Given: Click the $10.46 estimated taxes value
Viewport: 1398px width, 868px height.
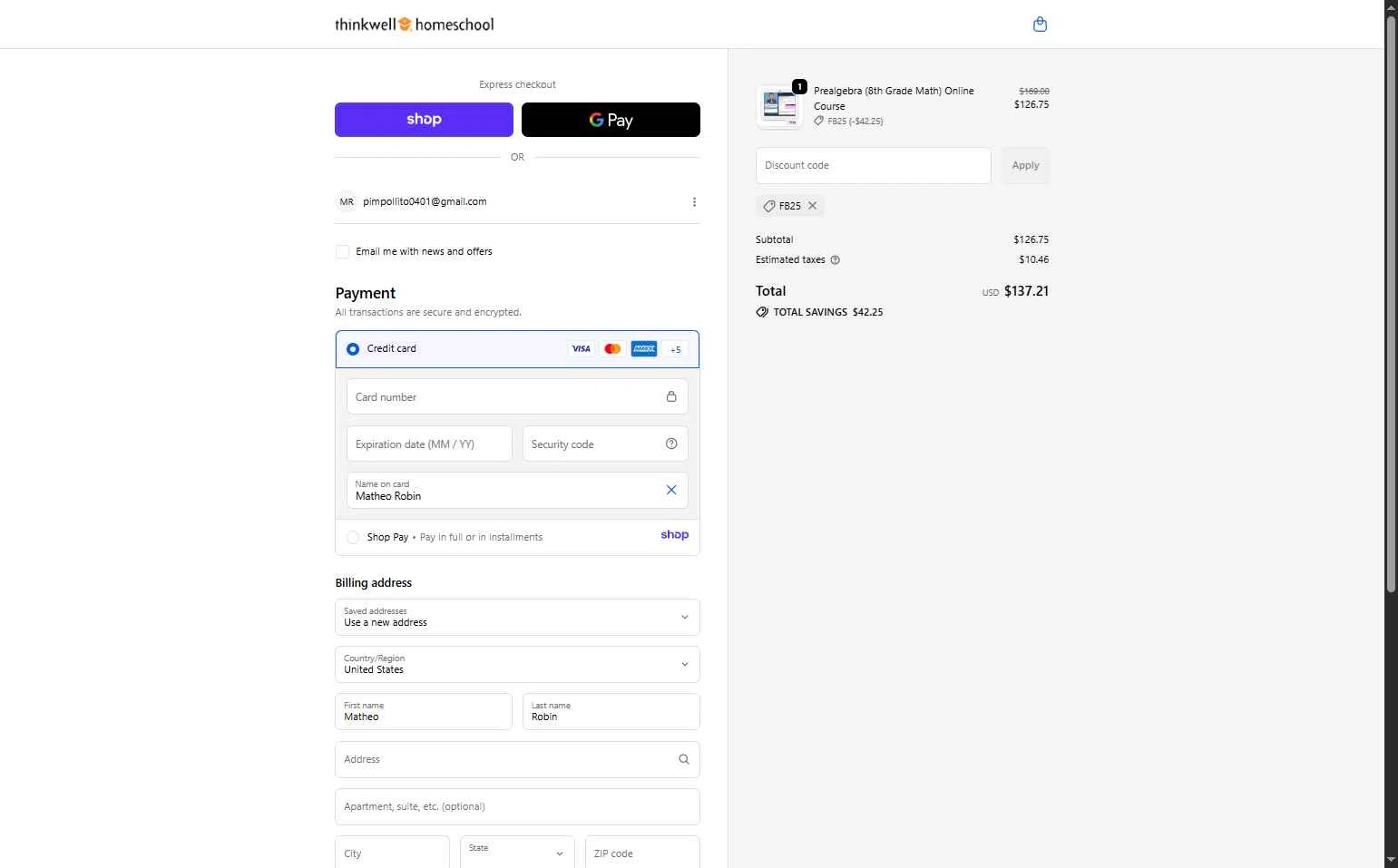Looking at the screenshot, I should (x=1033, y=259).
